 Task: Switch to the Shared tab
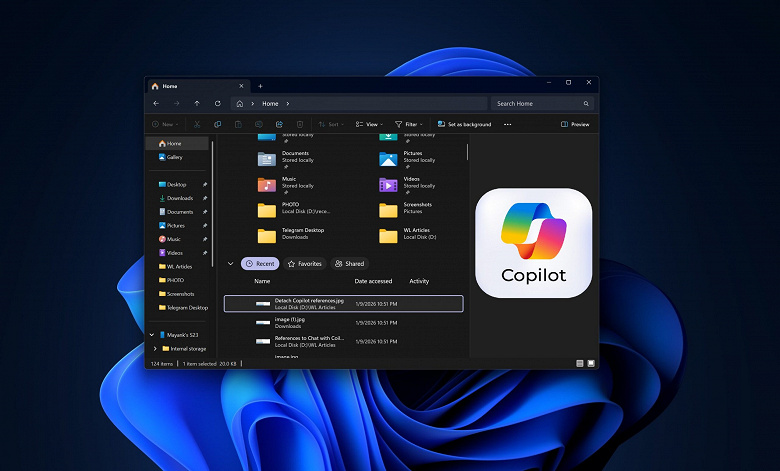[x=350, y=264]
